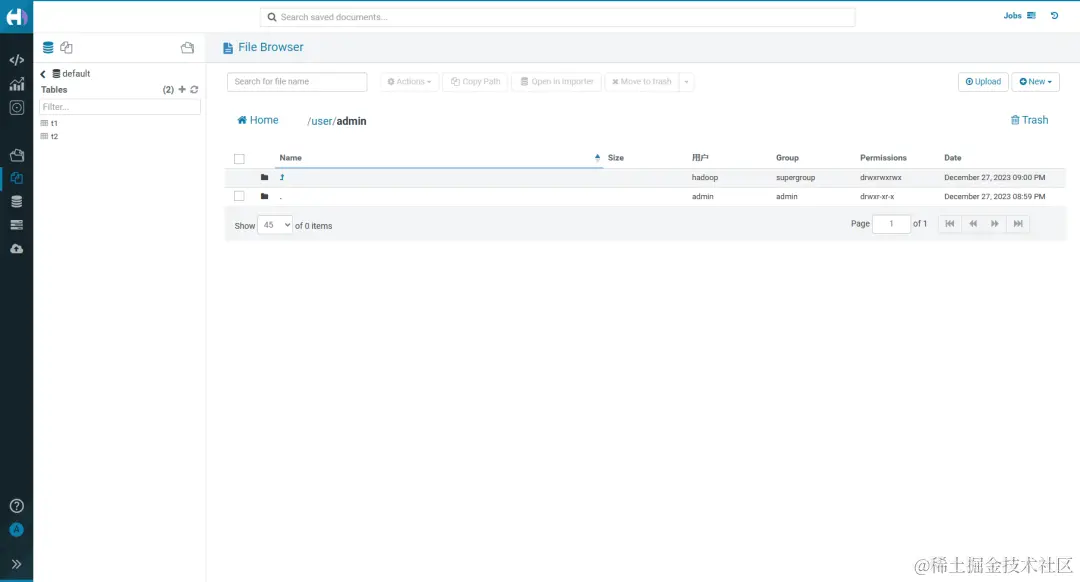Open the Jobs mini list icon

[1031, 15]
